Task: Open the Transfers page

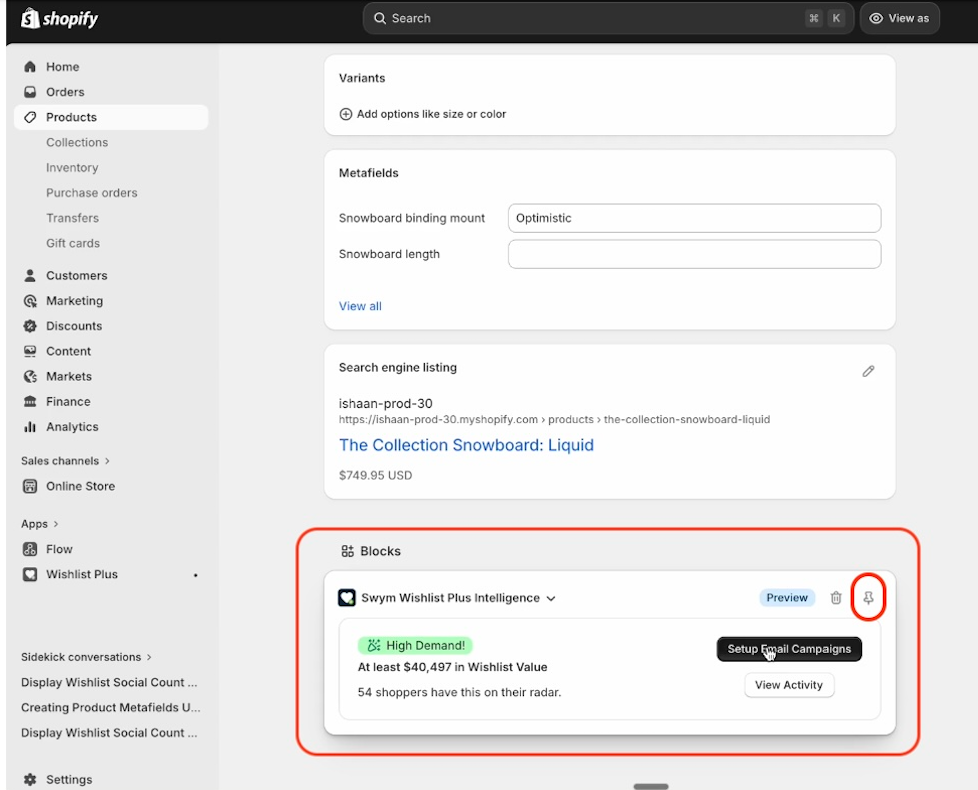Action: click(72, 218)
